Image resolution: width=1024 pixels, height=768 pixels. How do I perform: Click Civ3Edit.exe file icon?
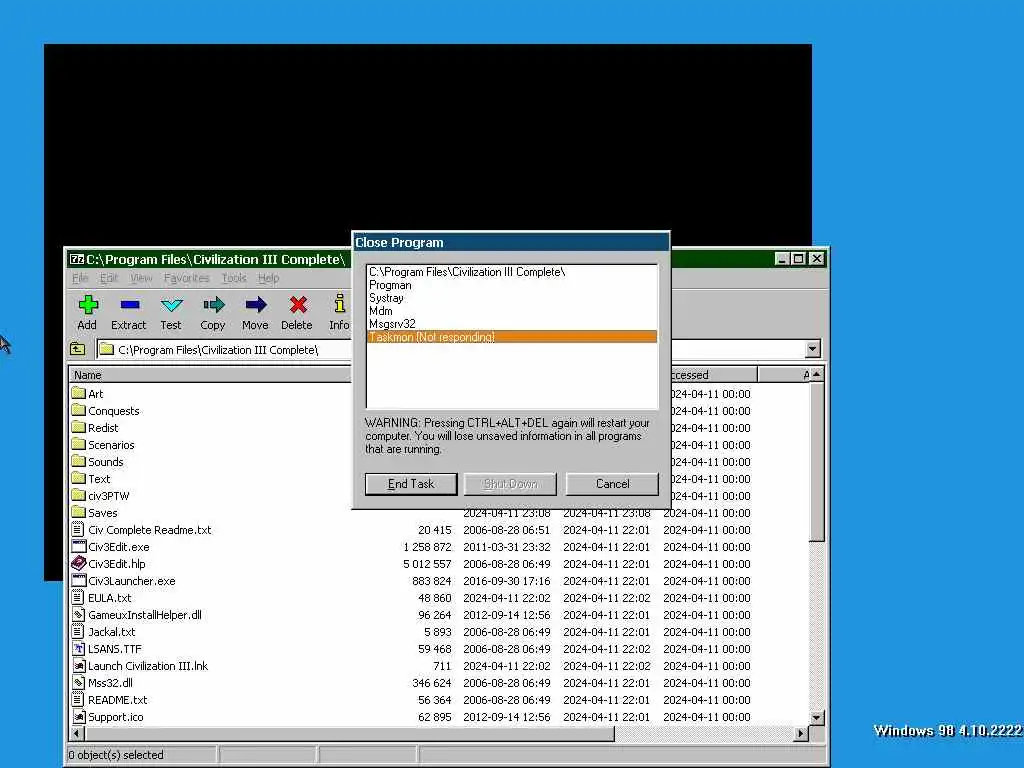tap(78, 546)
